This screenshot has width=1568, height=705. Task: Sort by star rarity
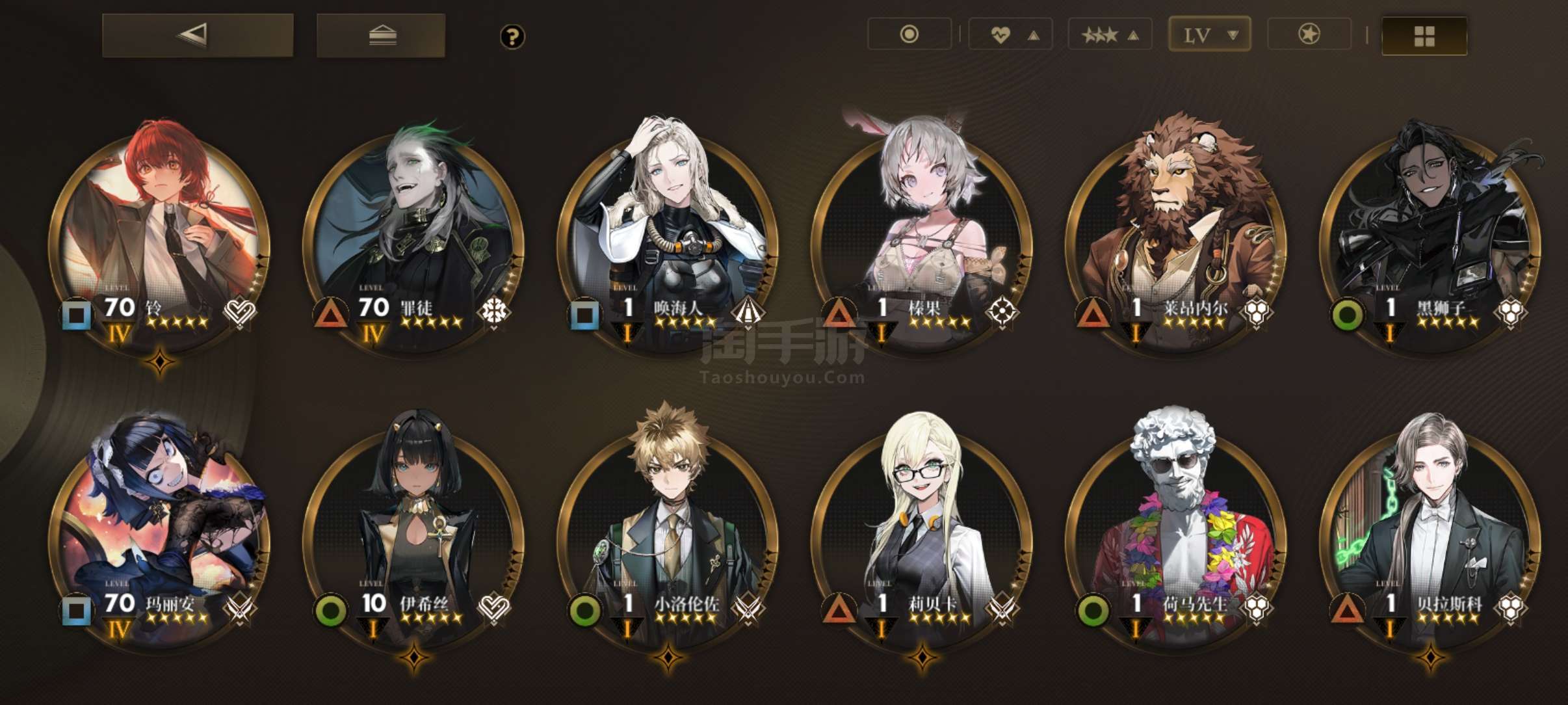(x=1110, y=34)
